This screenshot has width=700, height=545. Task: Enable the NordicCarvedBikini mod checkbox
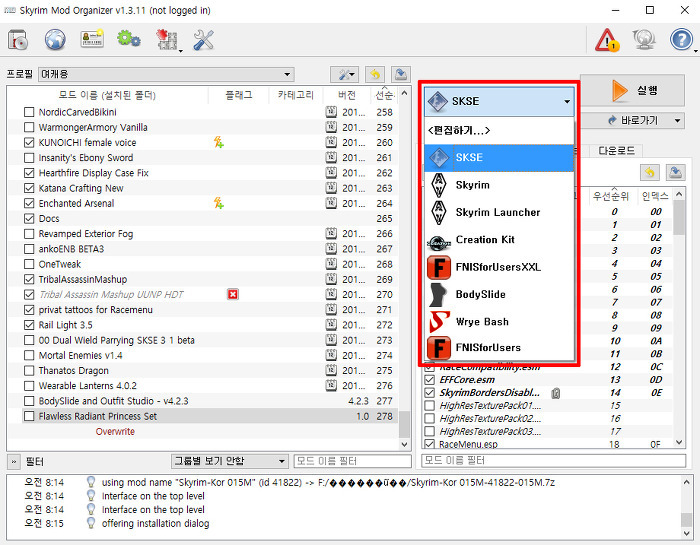(x=29, y=112)
